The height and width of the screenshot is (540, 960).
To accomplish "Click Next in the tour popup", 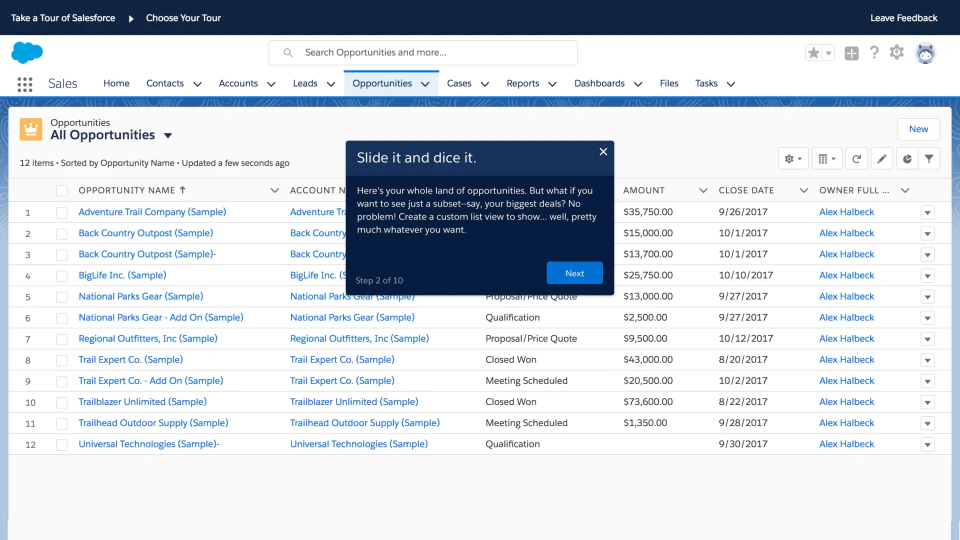I will [x=574, y=273].
